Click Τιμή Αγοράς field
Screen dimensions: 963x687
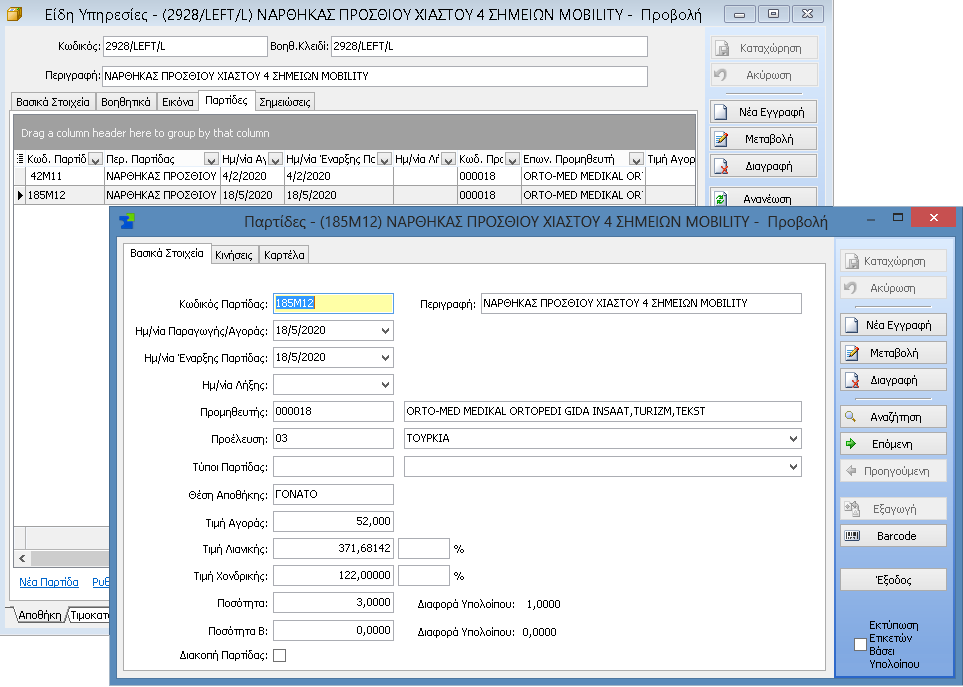tap(333, 521)
